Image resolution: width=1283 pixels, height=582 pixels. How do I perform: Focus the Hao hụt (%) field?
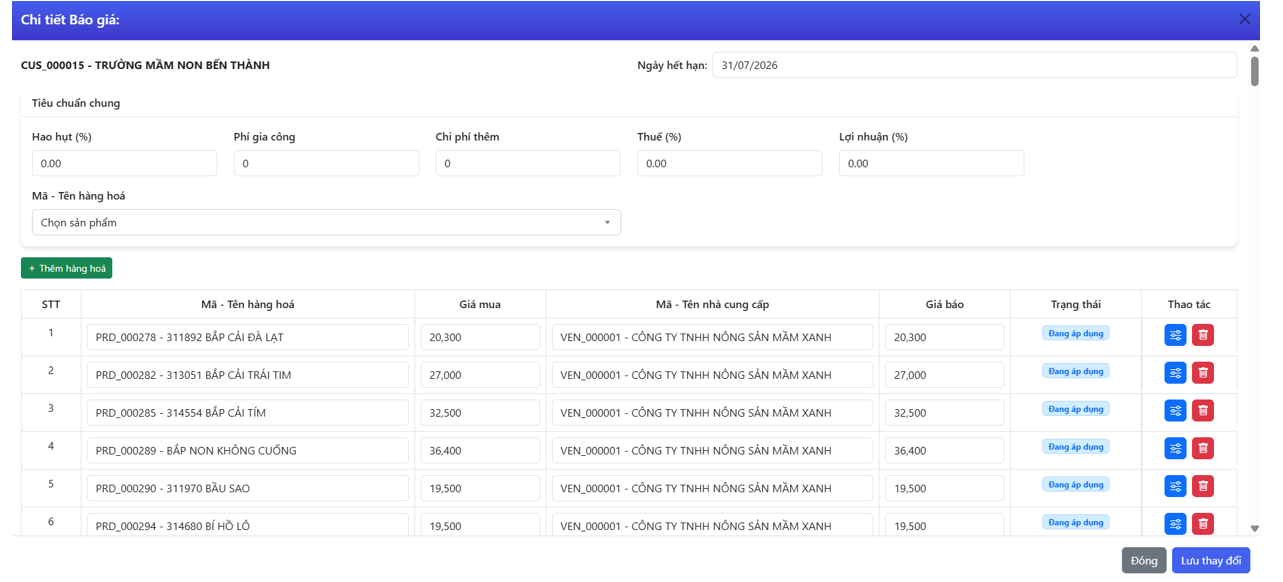124,163
